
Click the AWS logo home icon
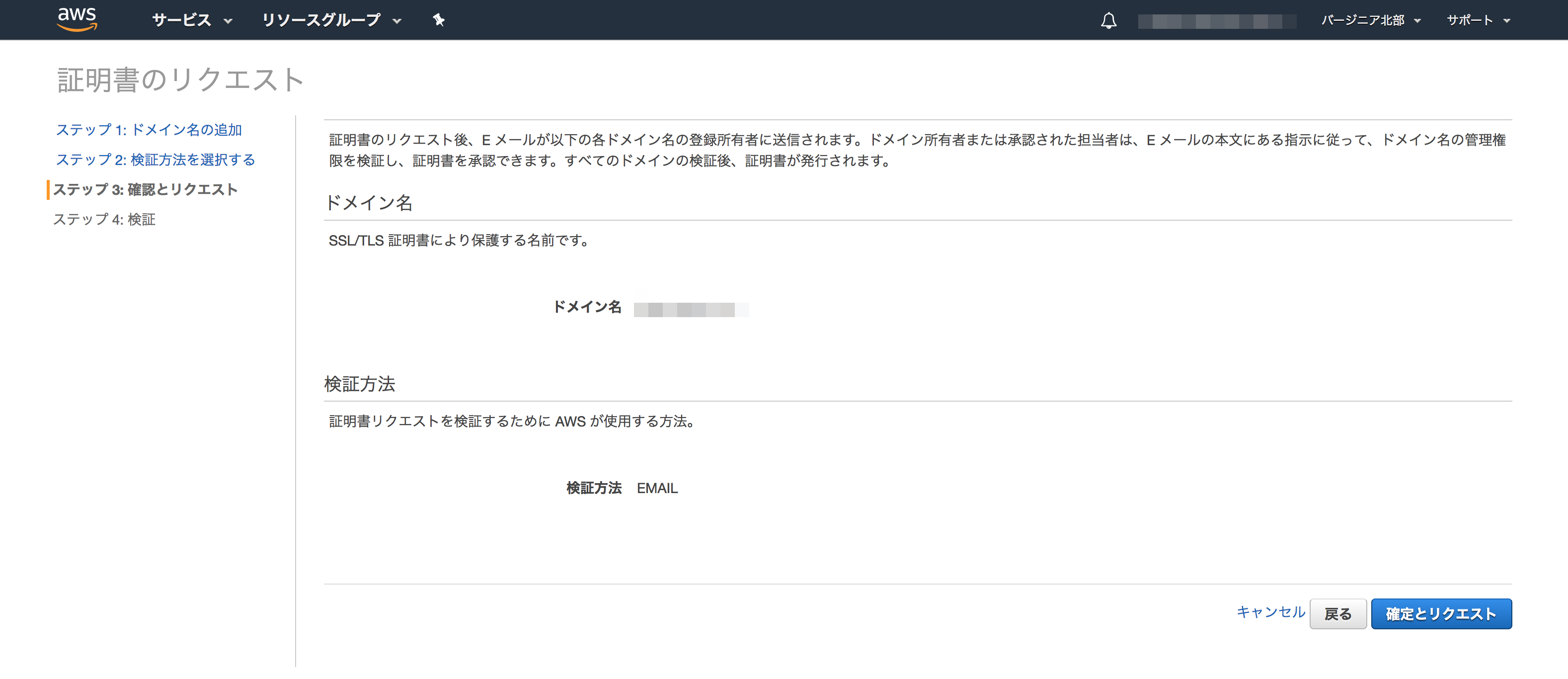(77, 19)
